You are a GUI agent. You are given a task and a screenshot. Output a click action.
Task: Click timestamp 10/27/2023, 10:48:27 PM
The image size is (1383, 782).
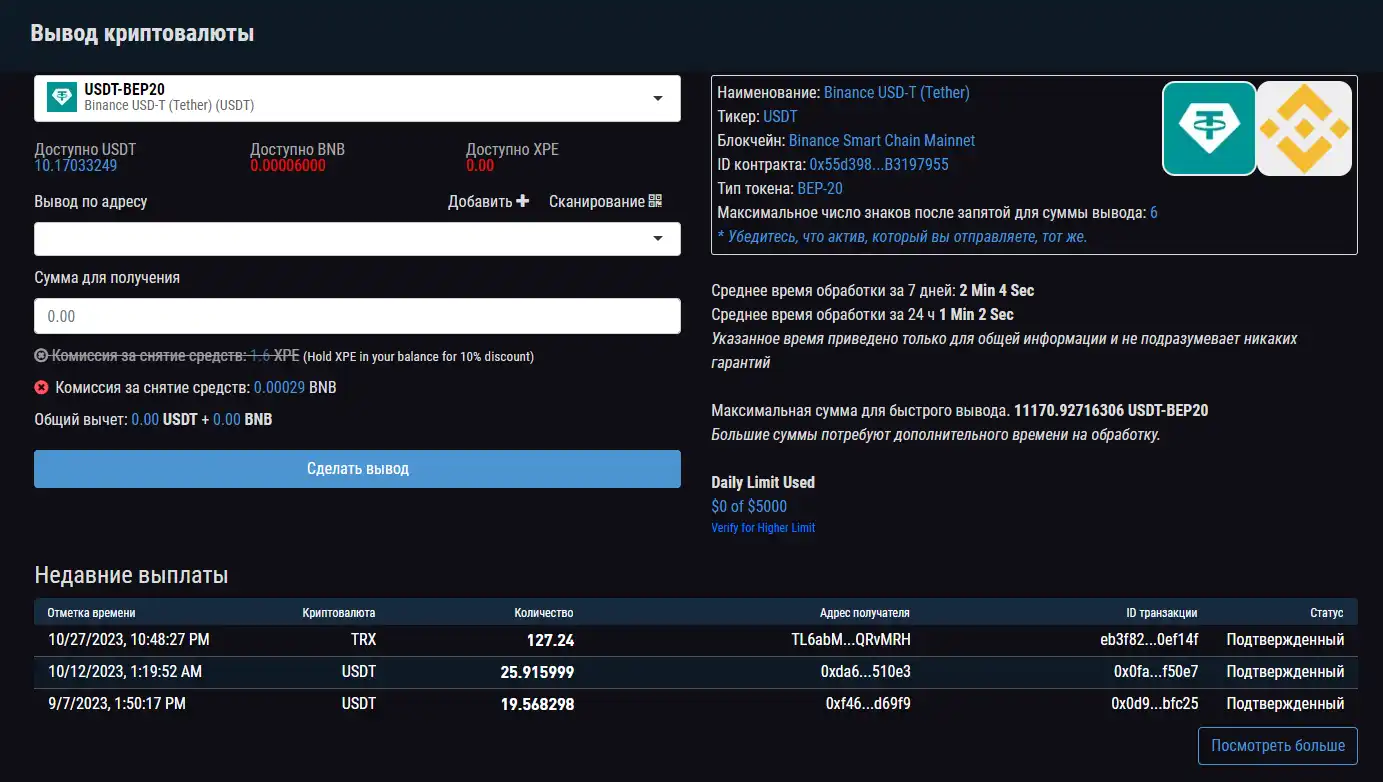coord(129,639)
